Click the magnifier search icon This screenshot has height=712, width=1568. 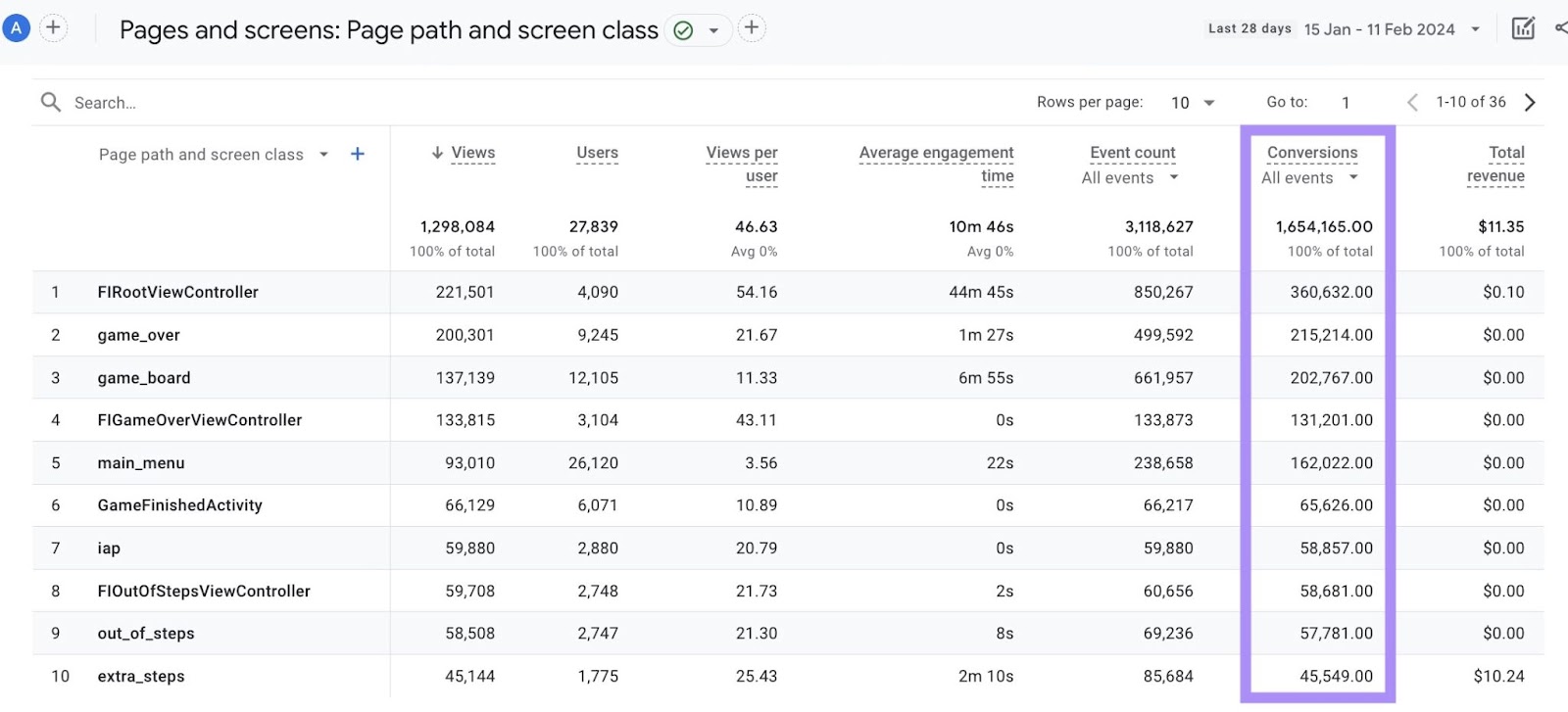coord(50,102)
